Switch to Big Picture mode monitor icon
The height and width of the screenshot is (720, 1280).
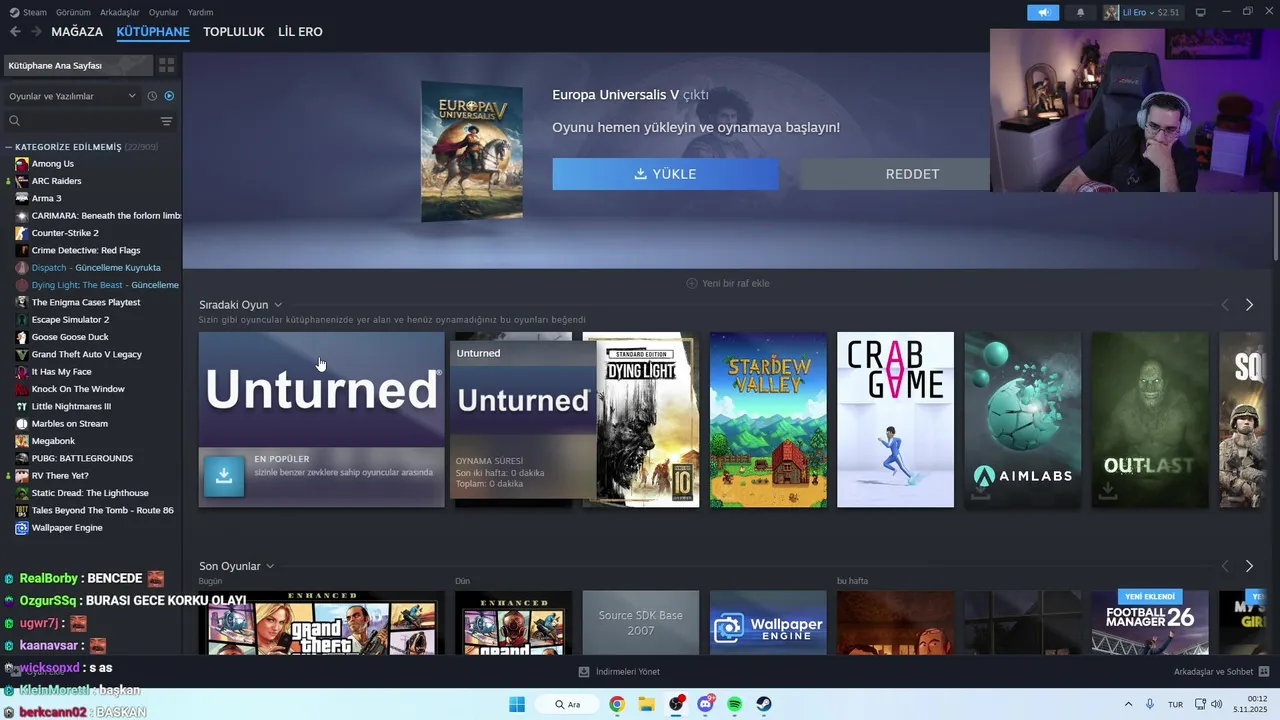[1201, 12]
